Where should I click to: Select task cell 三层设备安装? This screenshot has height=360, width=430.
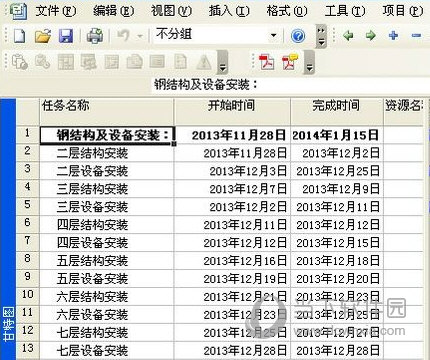pos(107,207)
